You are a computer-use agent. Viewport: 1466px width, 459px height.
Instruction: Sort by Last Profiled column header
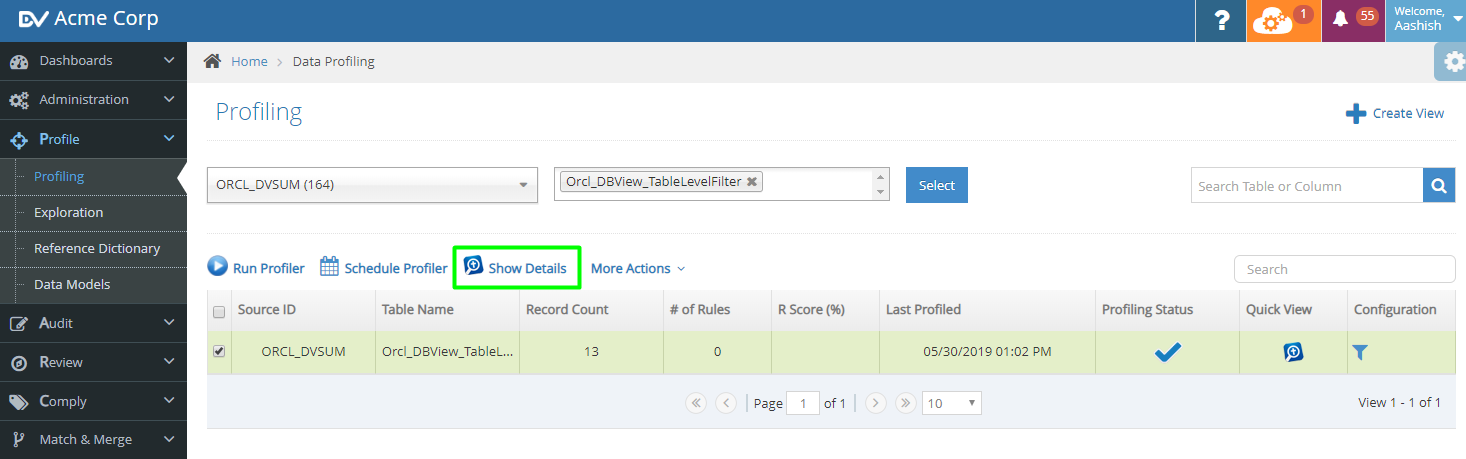(987, 310)
